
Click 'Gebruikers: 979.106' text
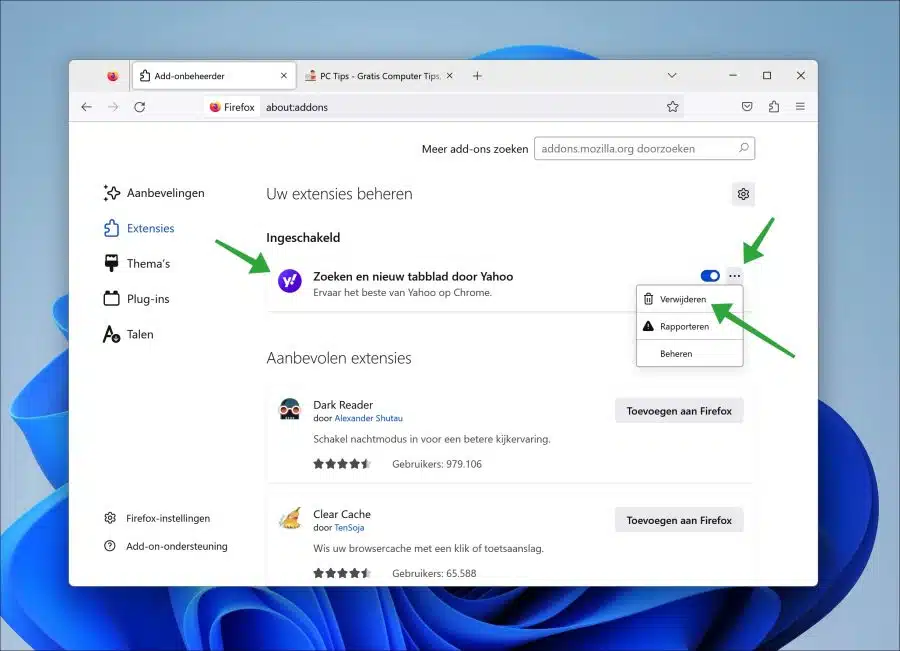click(437, 464)
